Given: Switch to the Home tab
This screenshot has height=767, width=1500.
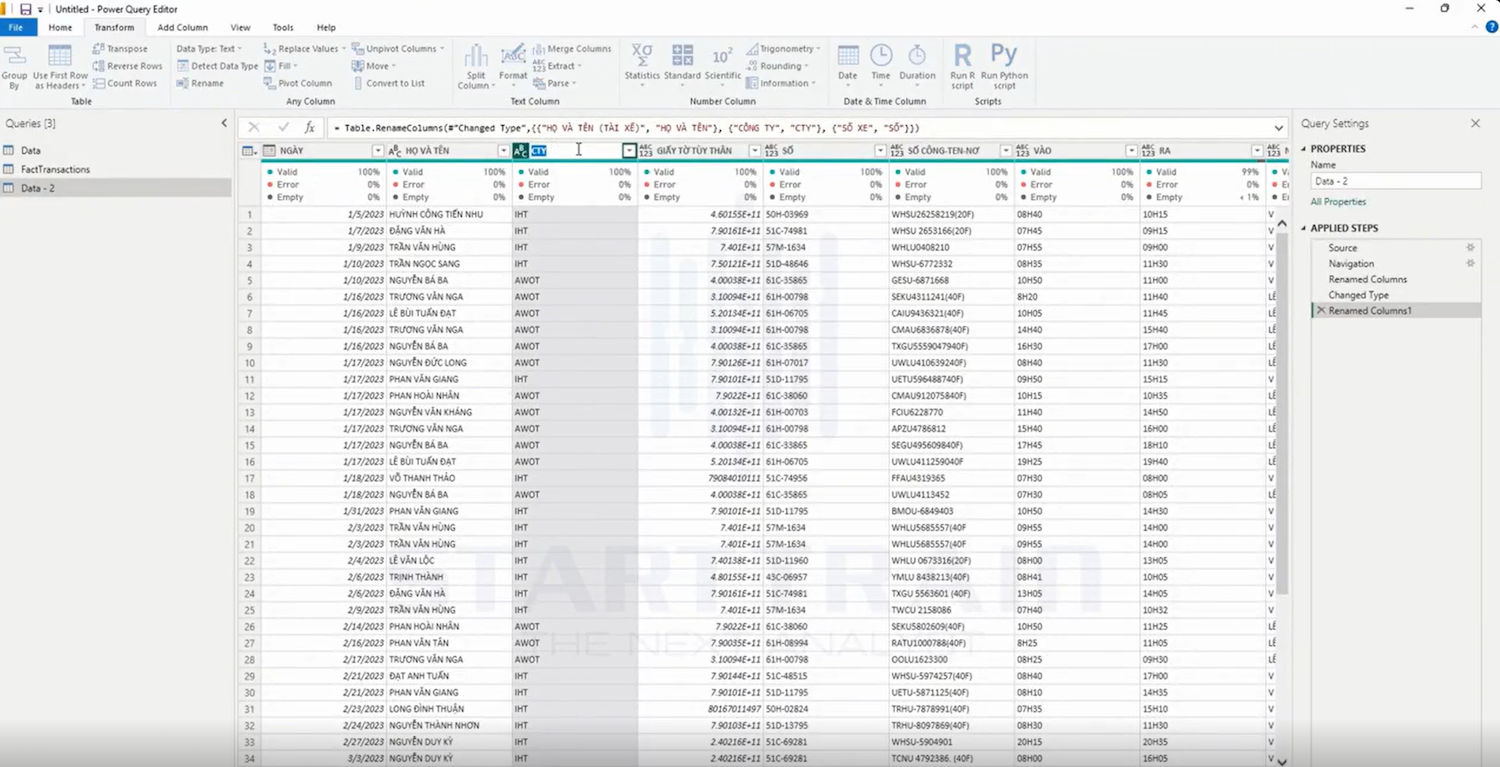Looking at the screenshot, I should click(x=60, y=27).
